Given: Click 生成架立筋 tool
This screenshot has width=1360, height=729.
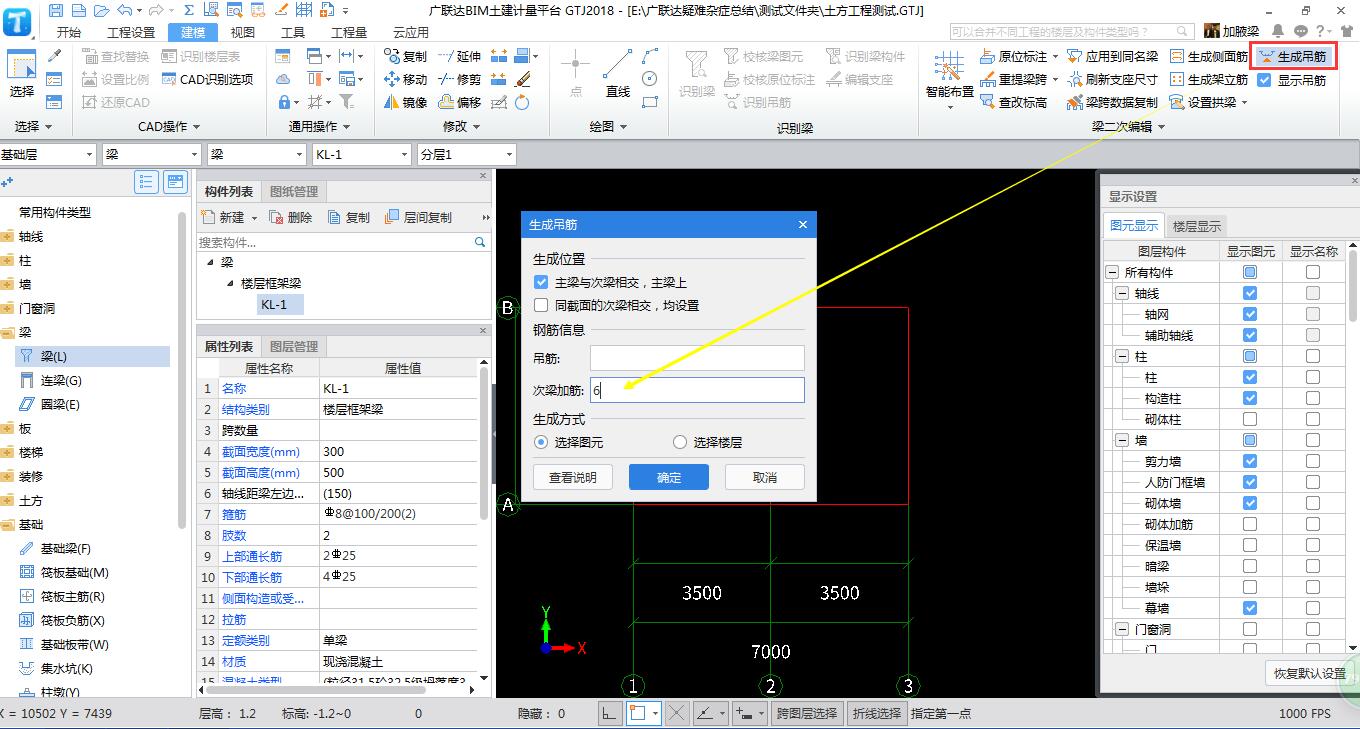Looking at the screenshot, I should pyautogui.click(x=1208, y=80).
